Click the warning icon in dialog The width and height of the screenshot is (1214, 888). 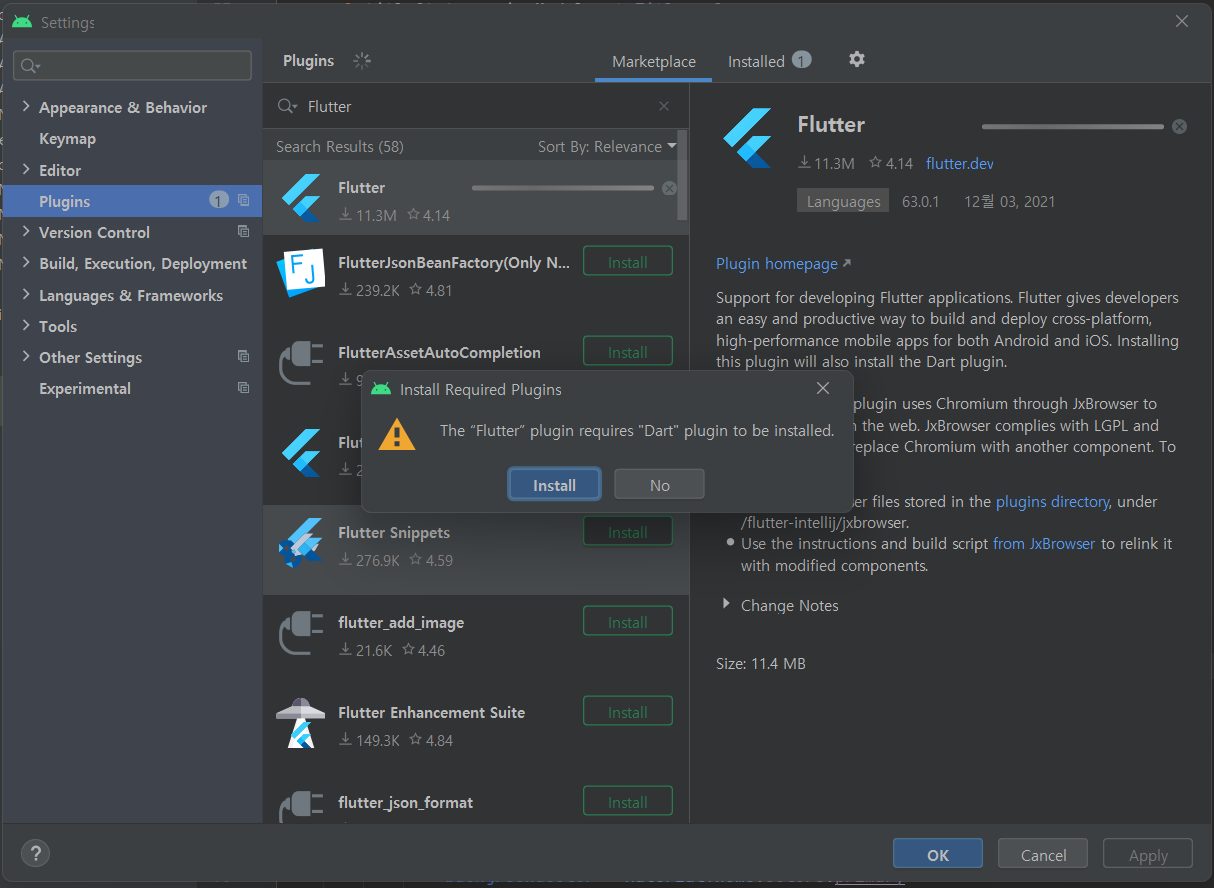click(397, 434)
